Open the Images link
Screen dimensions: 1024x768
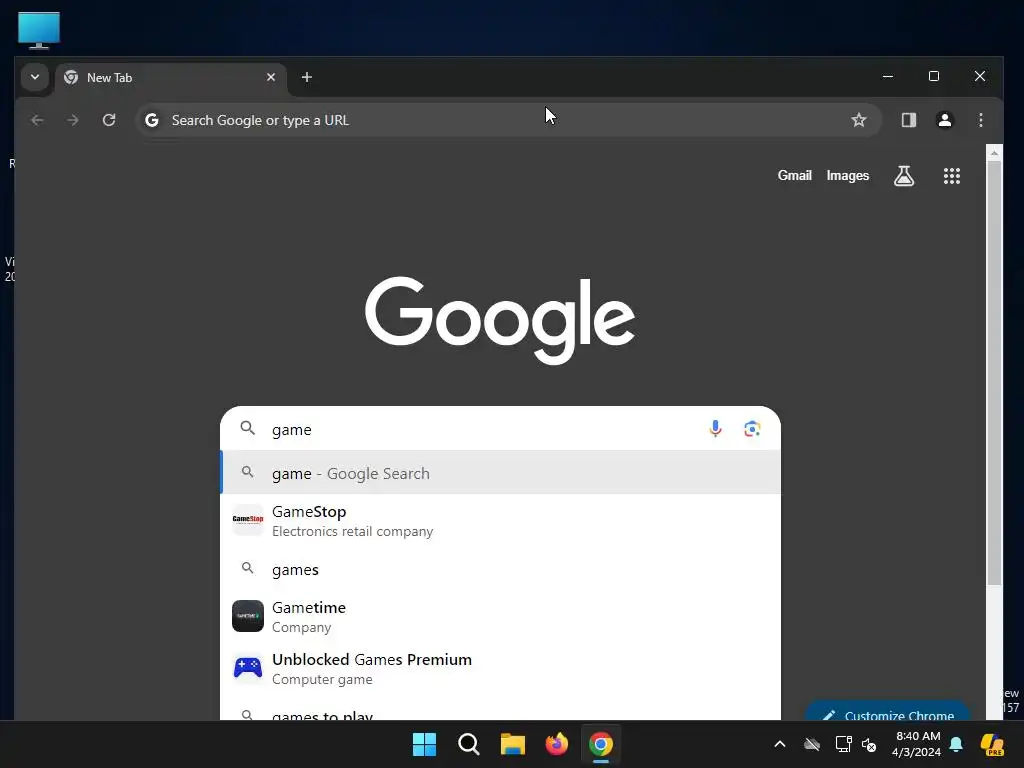848,176
